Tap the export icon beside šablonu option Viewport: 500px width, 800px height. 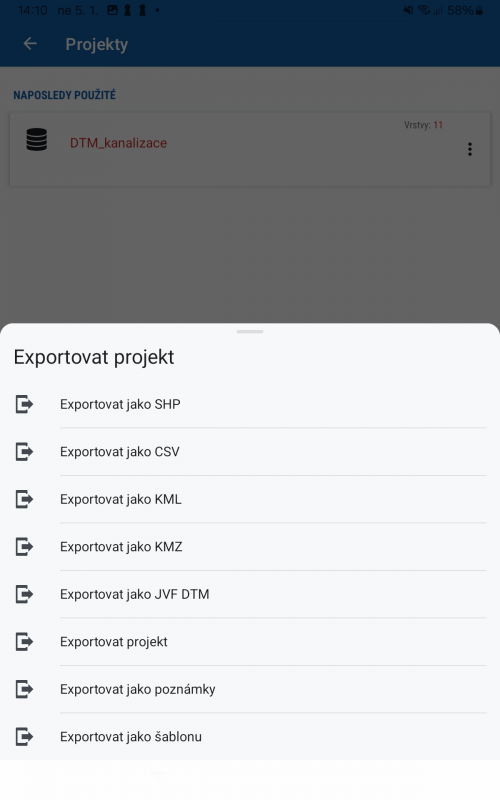(x=24, y=736)
